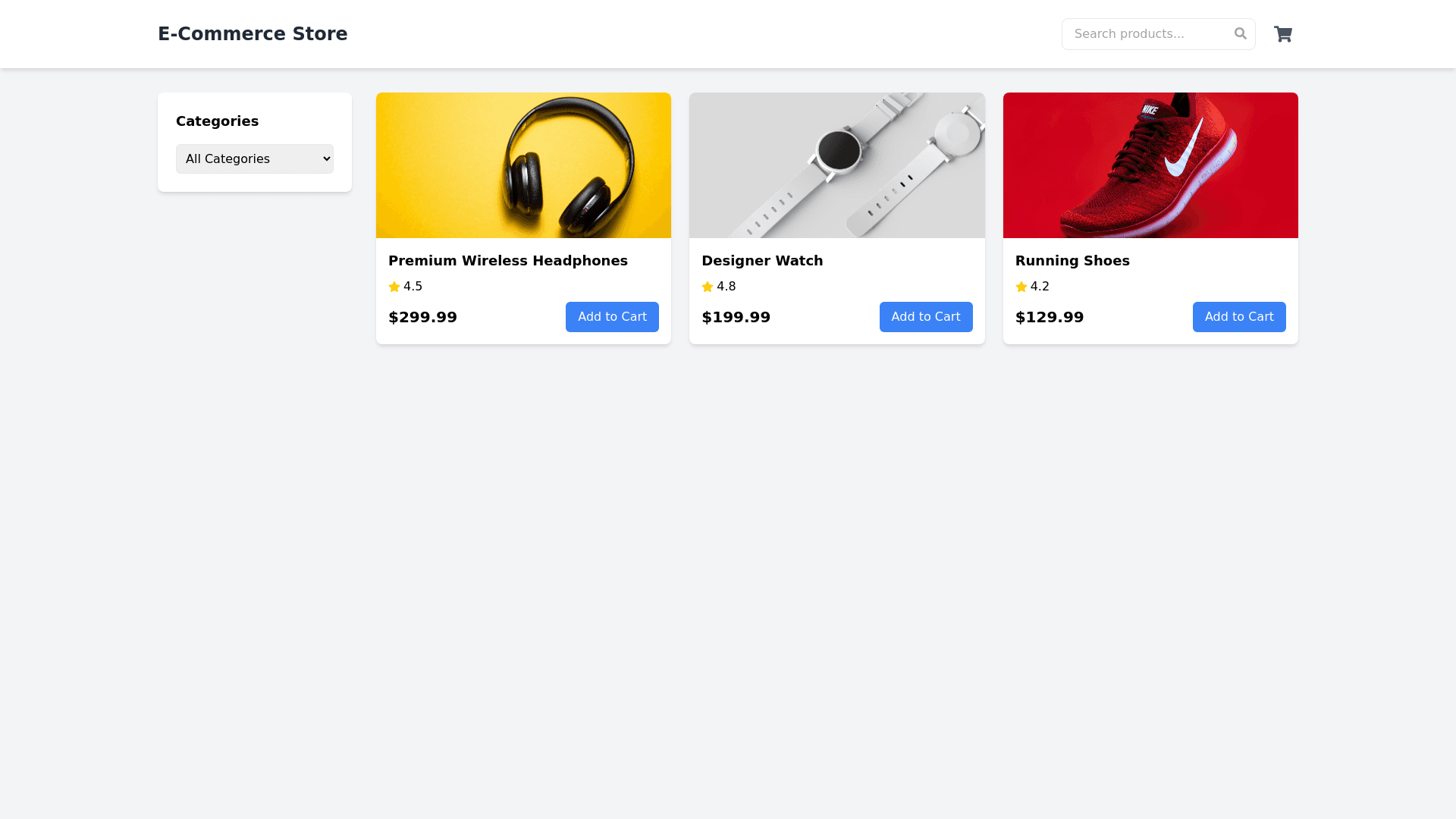Click the Running Shoes star rating icon
Image resolution: width=1456 pixels, height=819 pixels.
pyautogui.click(x=1021, y=287)
